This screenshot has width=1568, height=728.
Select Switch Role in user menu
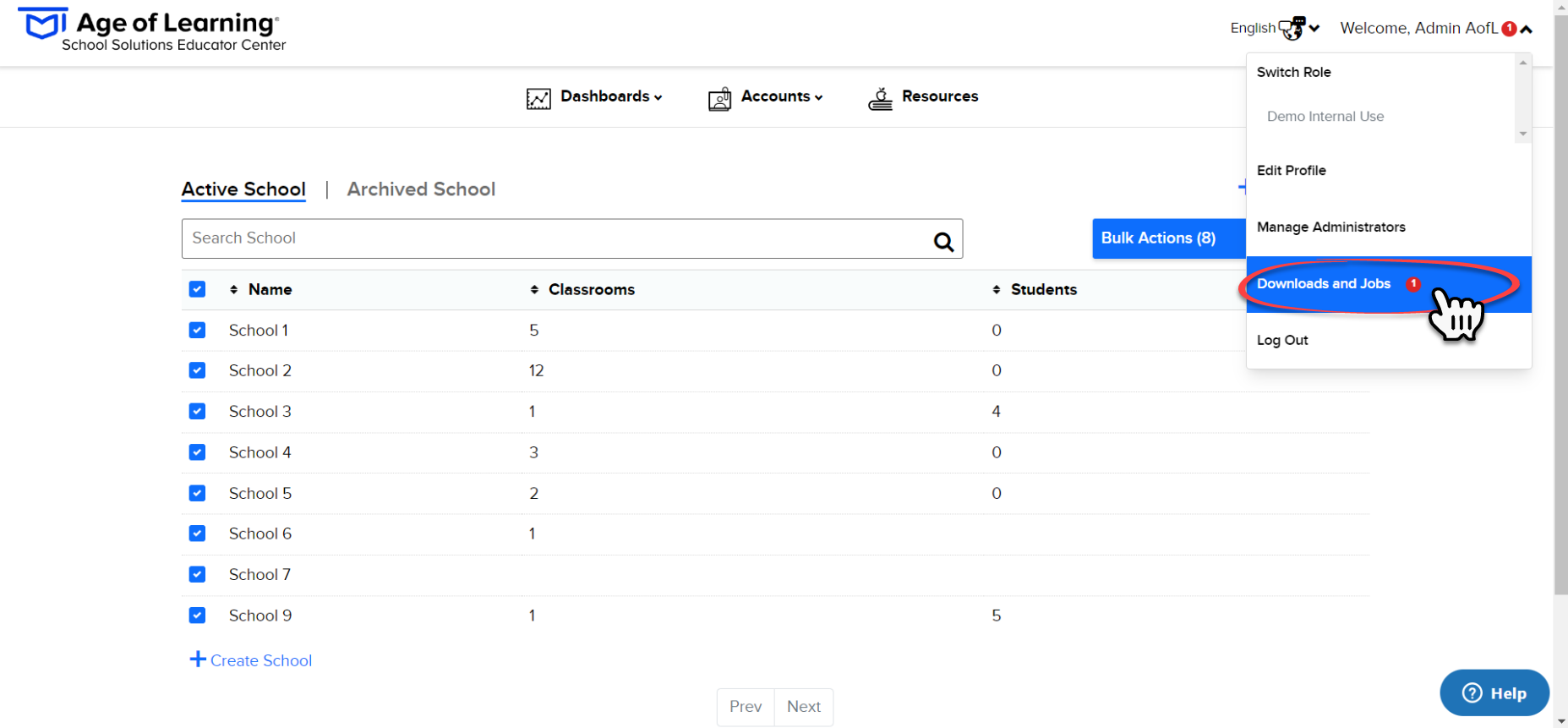coord(1293,73)
